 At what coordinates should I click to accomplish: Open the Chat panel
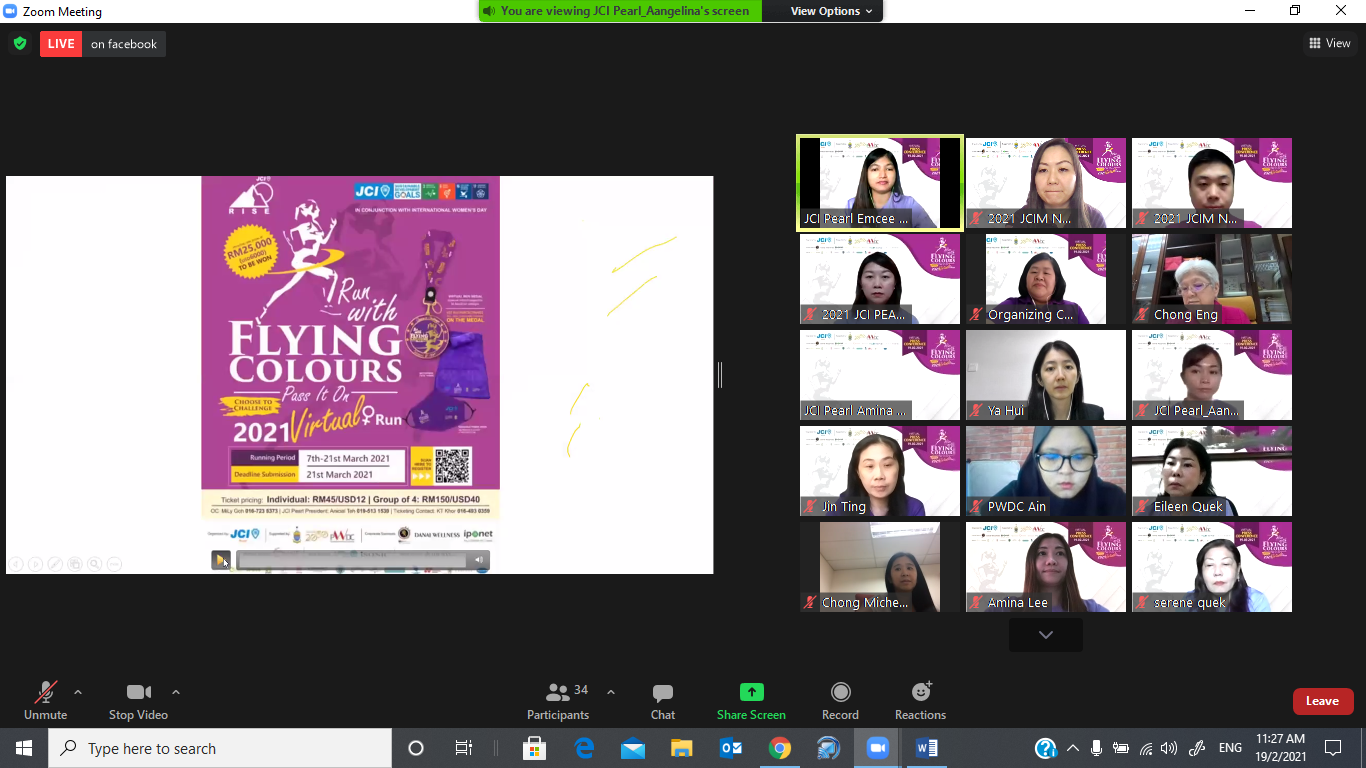[662, 701]
